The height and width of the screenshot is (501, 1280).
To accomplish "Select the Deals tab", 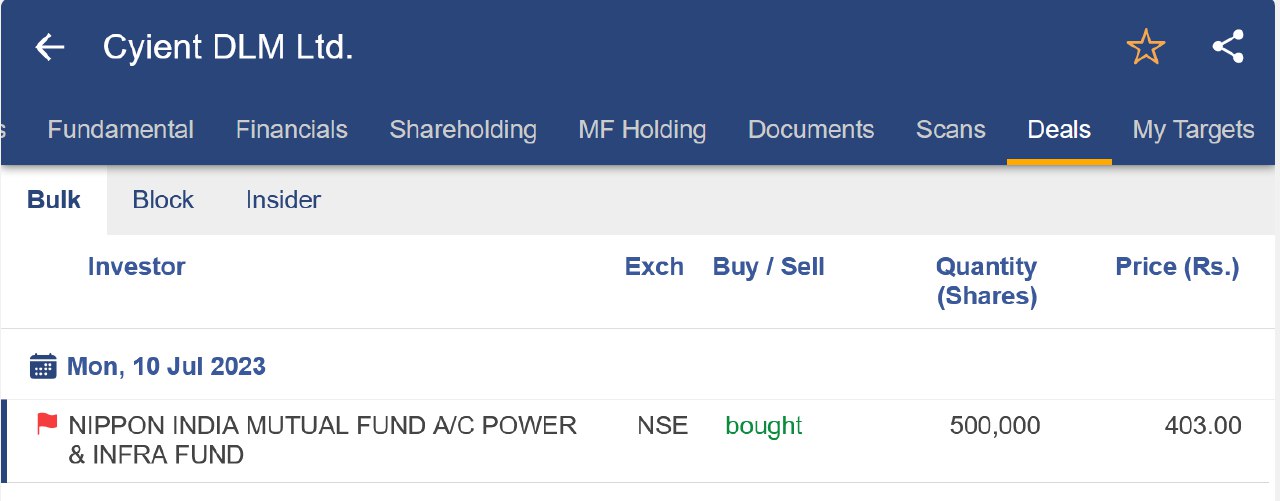I will [1058, 130].
